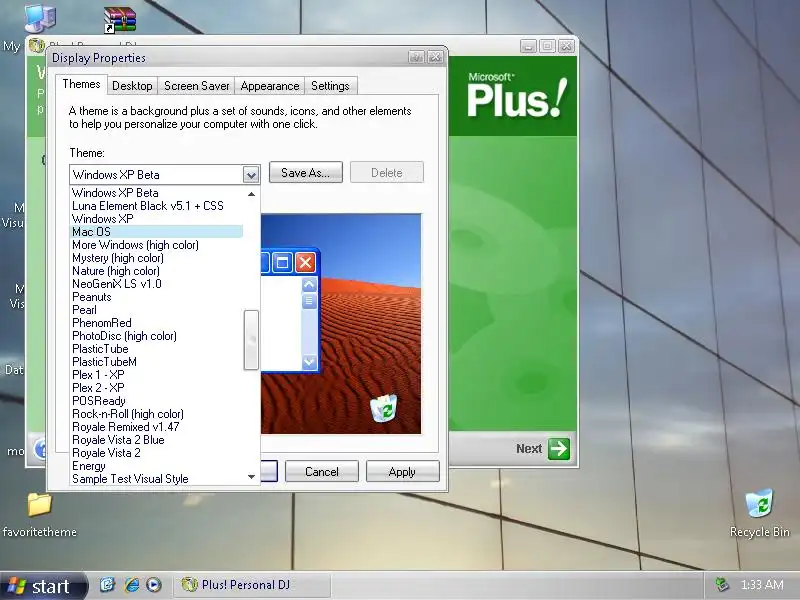This screenshot has width=800, height=600.
Task: Launch Internet Explorer from quick launch
Action: (x=131, y=585)
